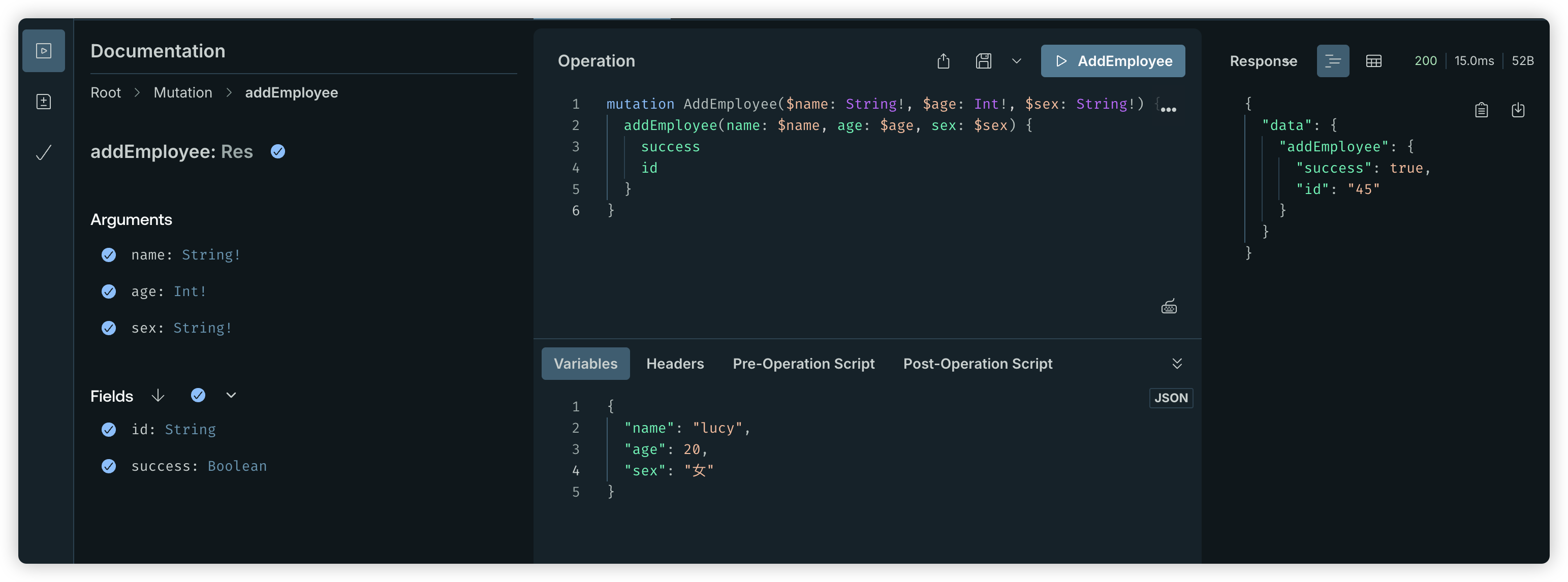
Task: Open the Pre-Operation Script tab
Action: pyautogui.click(x=803, y=363)
